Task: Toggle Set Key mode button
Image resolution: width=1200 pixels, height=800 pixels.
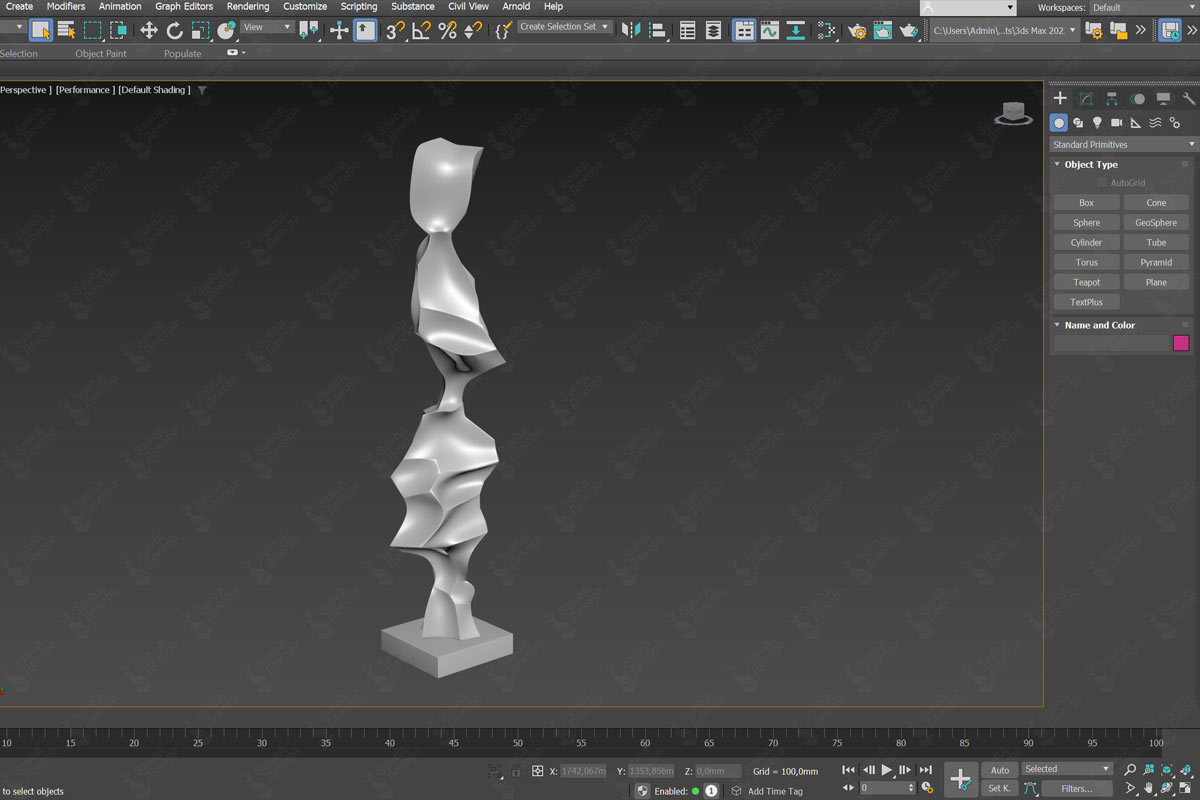Action: [x=1000, y=788]
